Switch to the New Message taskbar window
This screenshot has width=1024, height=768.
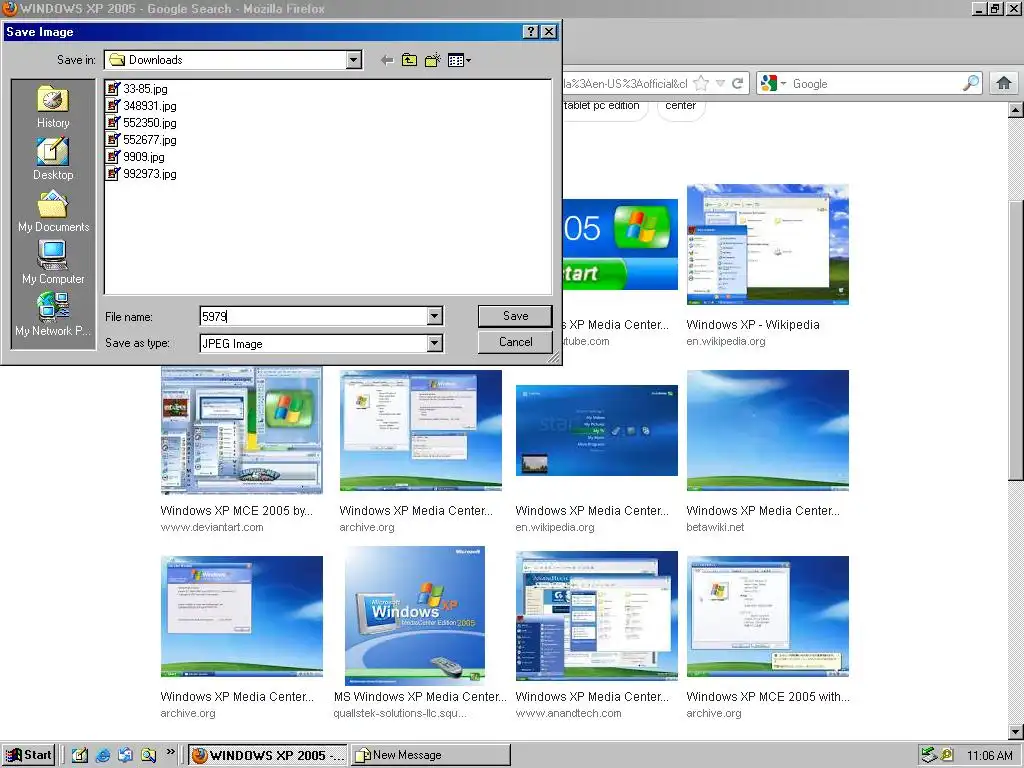click(430, 756)
